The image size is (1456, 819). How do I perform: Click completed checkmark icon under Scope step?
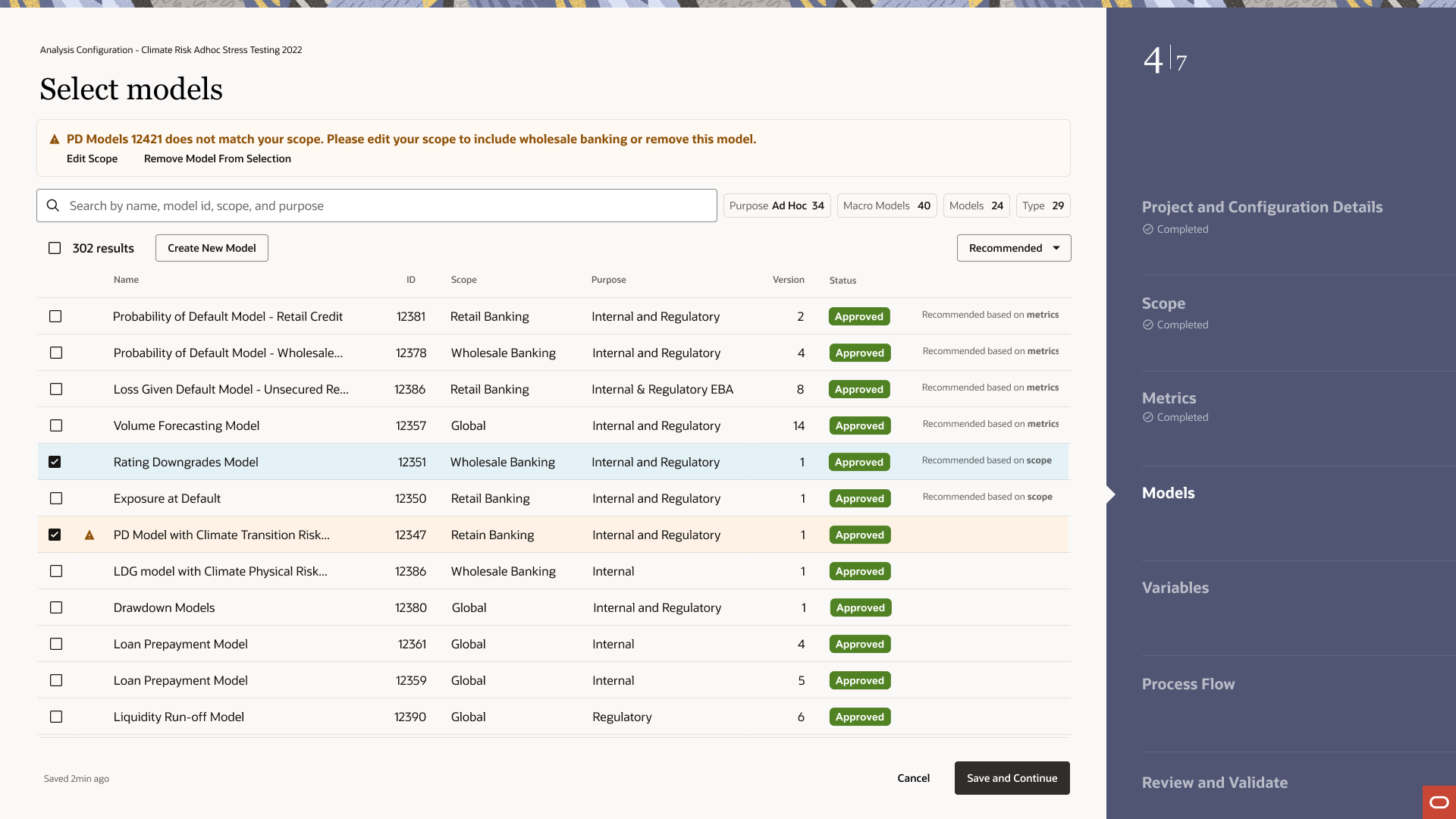point(1148,325)
